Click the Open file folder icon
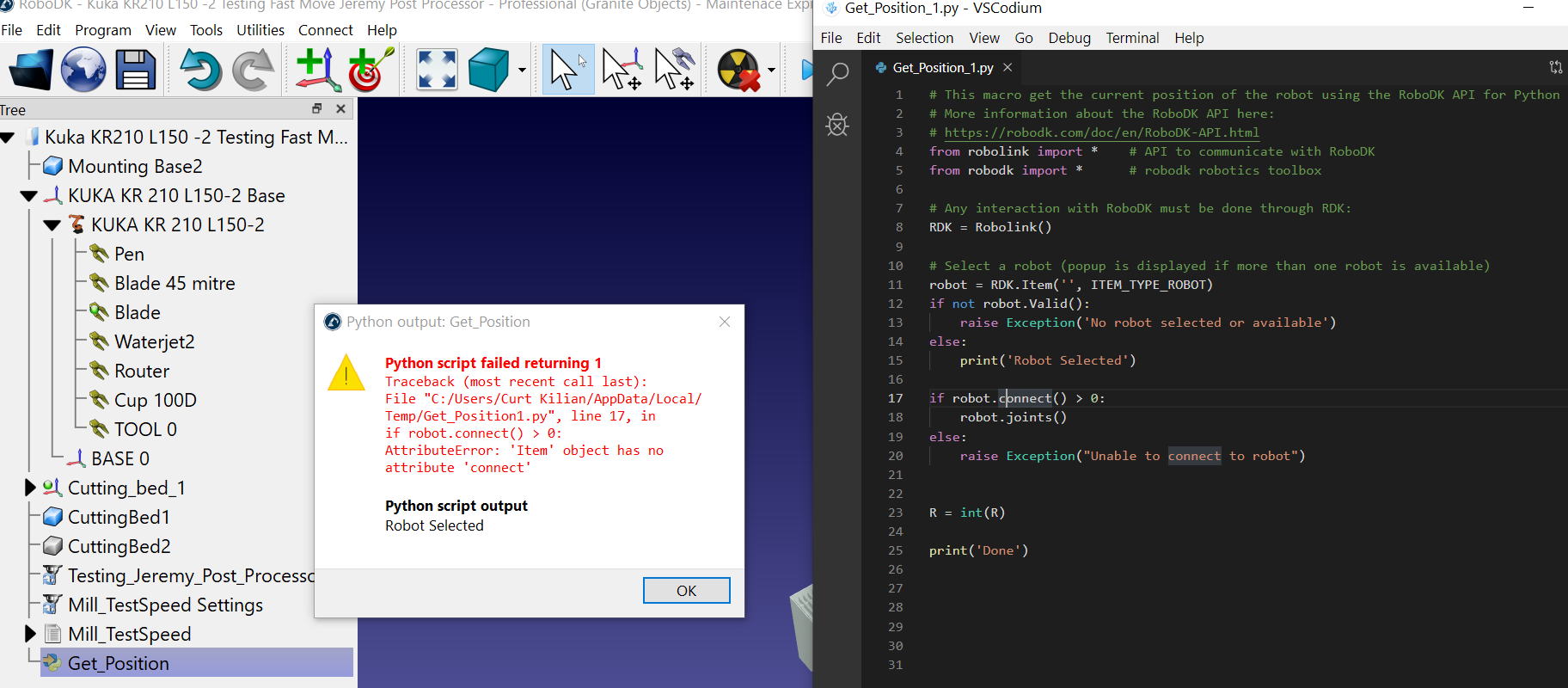 (31, 70)
